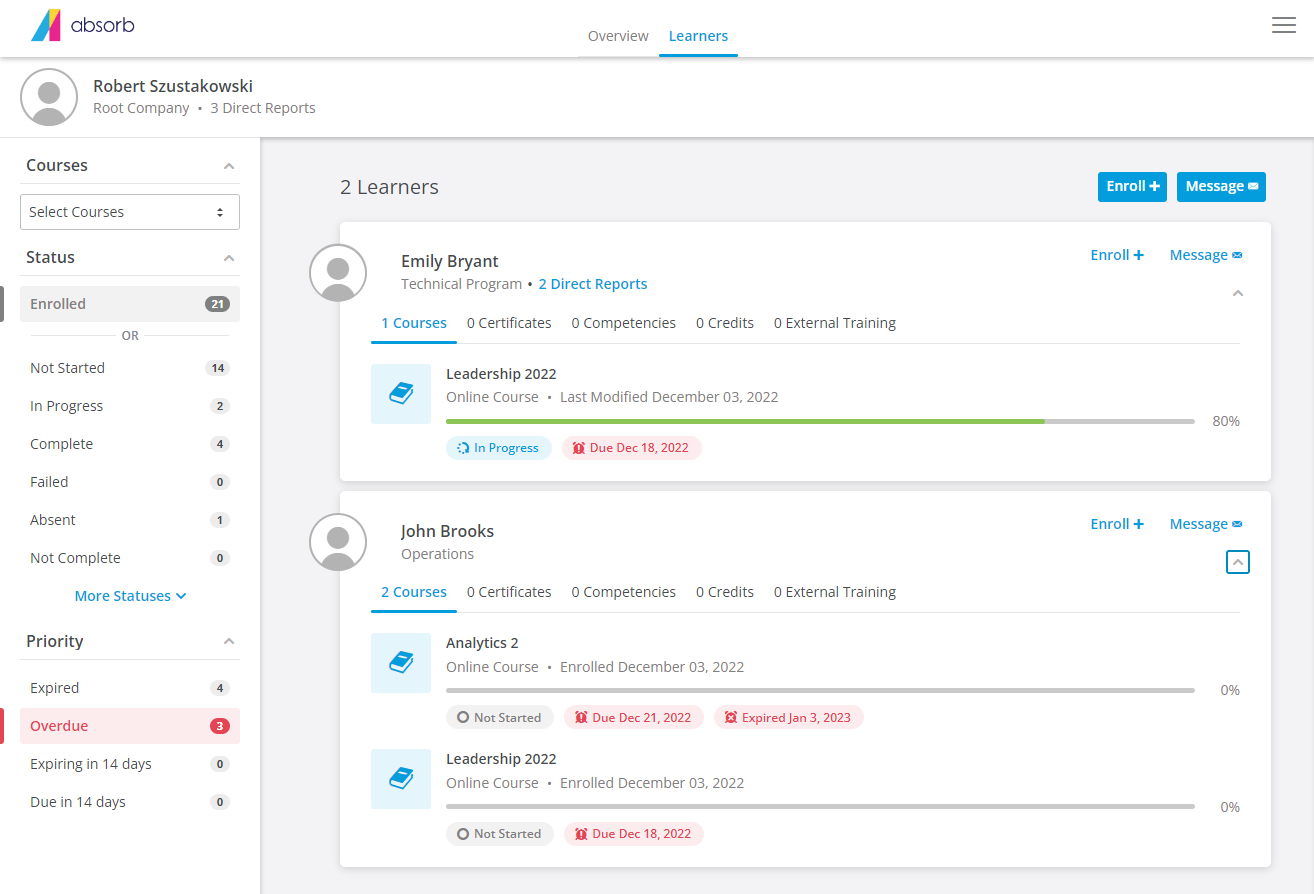Filter by Absent status
This screenshot has width=1314, height=894.
coord(130,520)
